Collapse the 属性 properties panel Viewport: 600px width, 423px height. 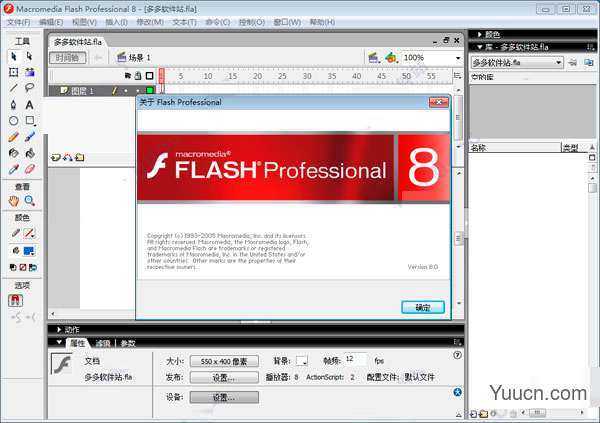point(59,342)
